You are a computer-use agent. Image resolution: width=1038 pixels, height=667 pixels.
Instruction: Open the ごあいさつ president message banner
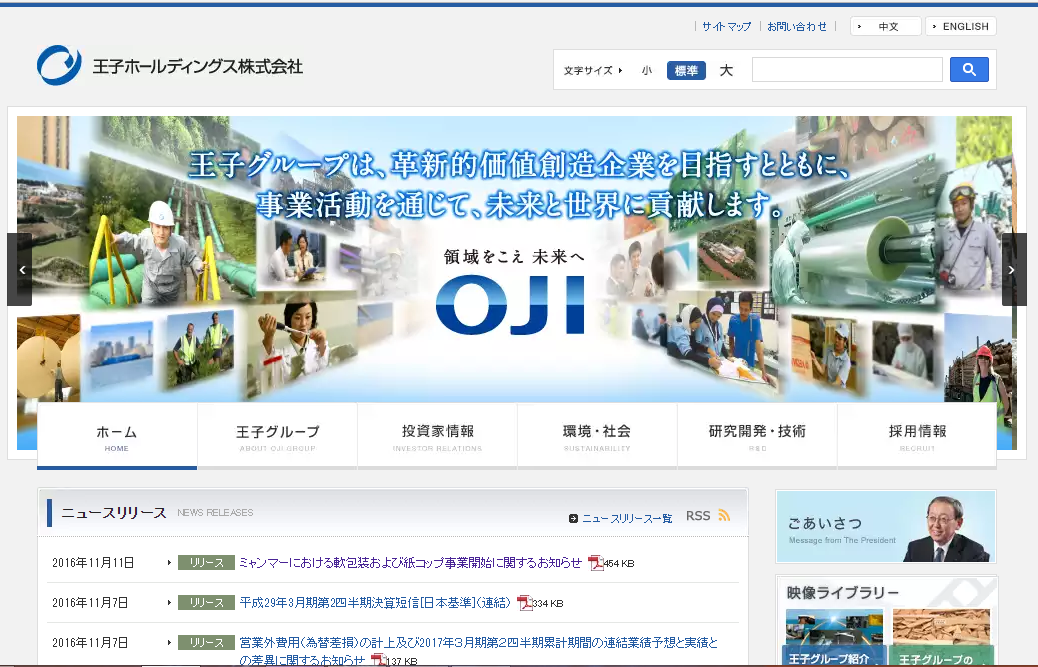point(886,527)
